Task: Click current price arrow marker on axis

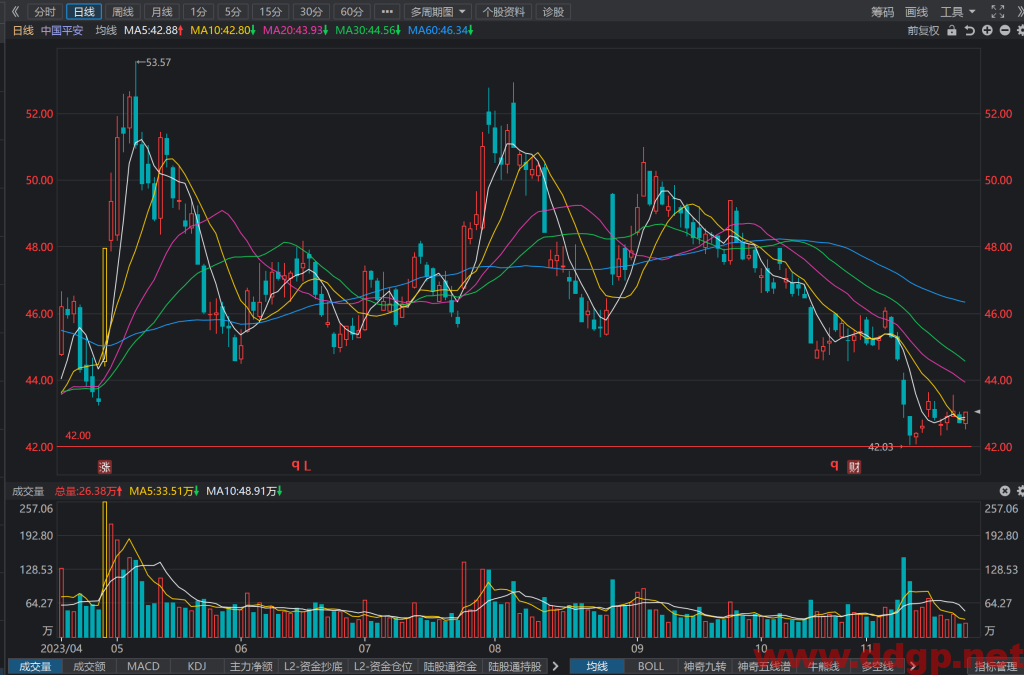Action: click(x=978, y=412)
